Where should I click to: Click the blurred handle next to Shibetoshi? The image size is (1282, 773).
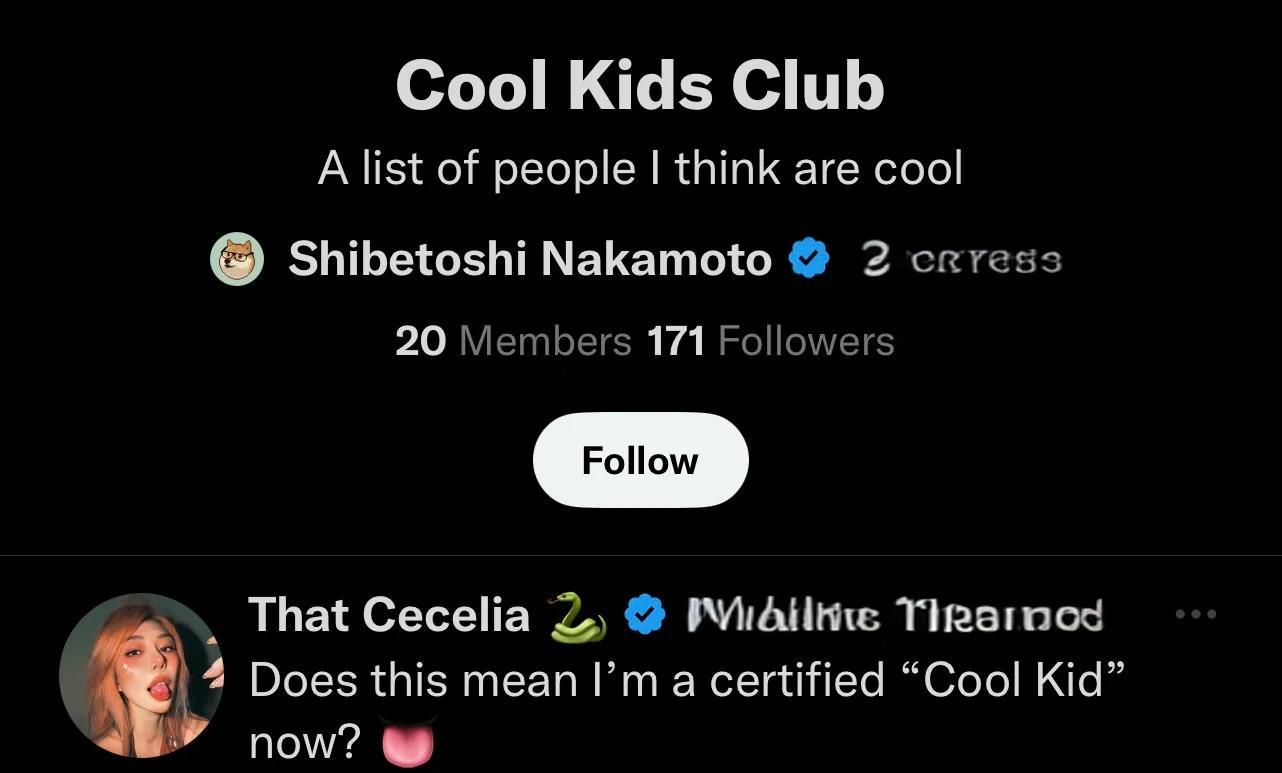point(960,261)
